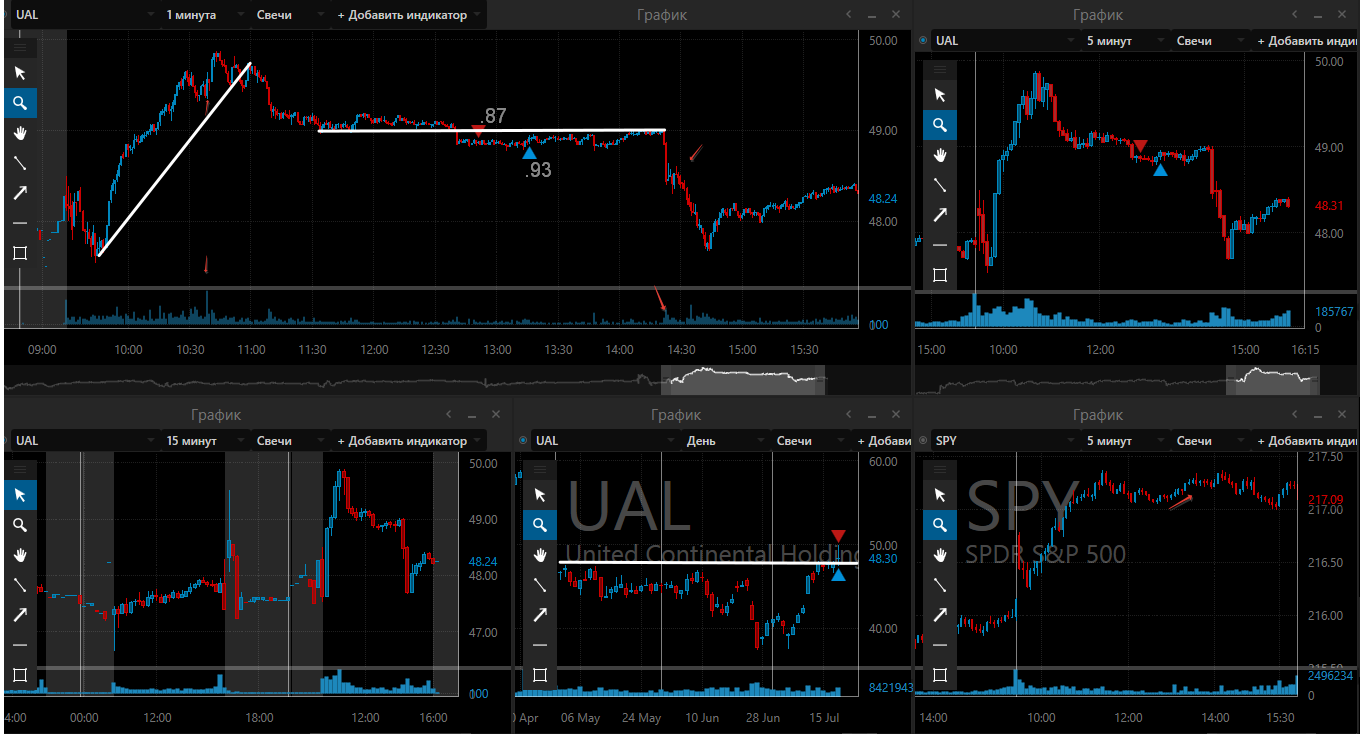This screenshot has height=734, width=1360.
Task: Click График title of SPY panel
Action: 1097,414
